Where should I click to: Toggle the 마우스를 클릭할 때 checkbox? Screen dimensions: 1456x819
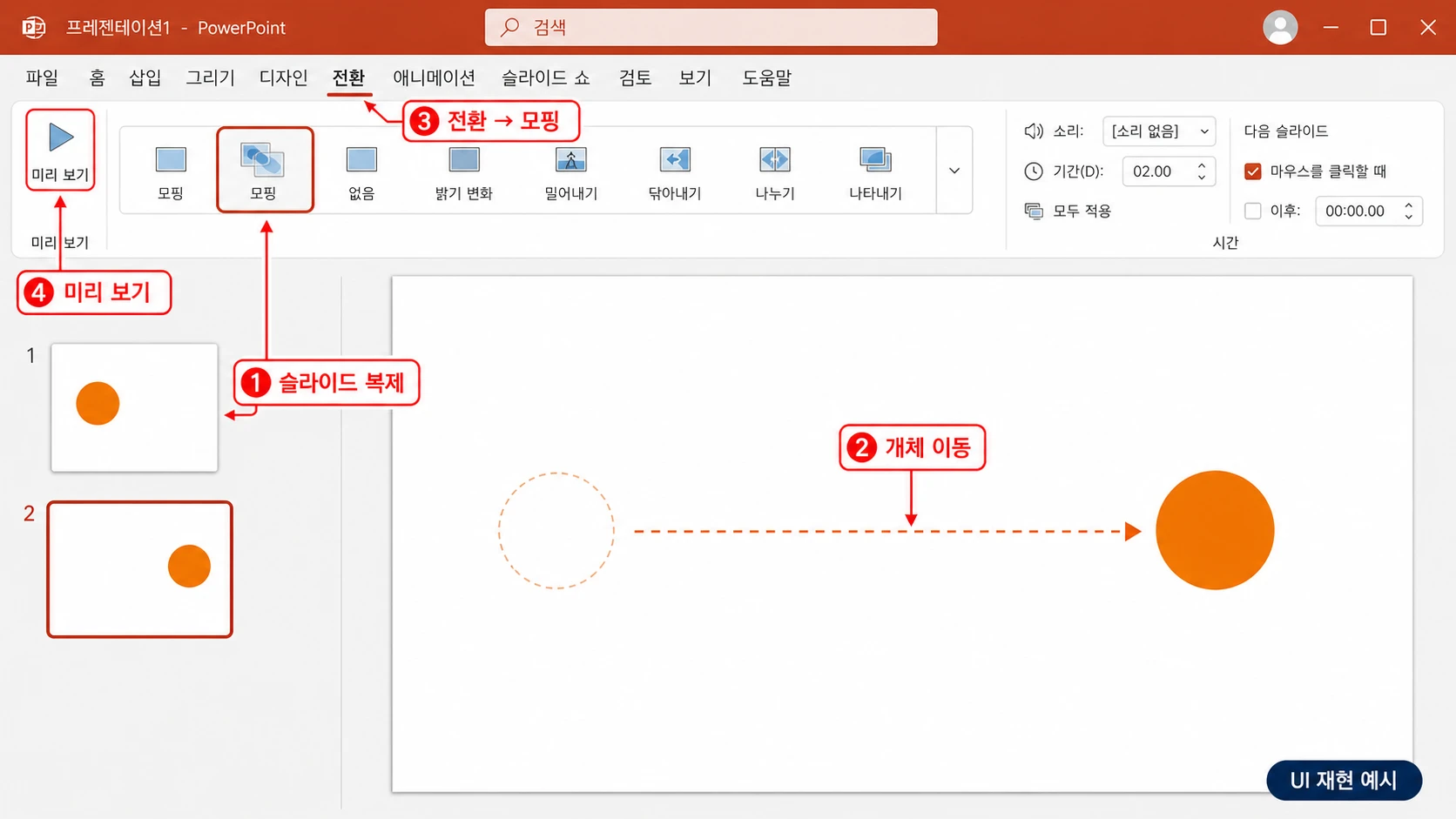[x=1253, y=171]
